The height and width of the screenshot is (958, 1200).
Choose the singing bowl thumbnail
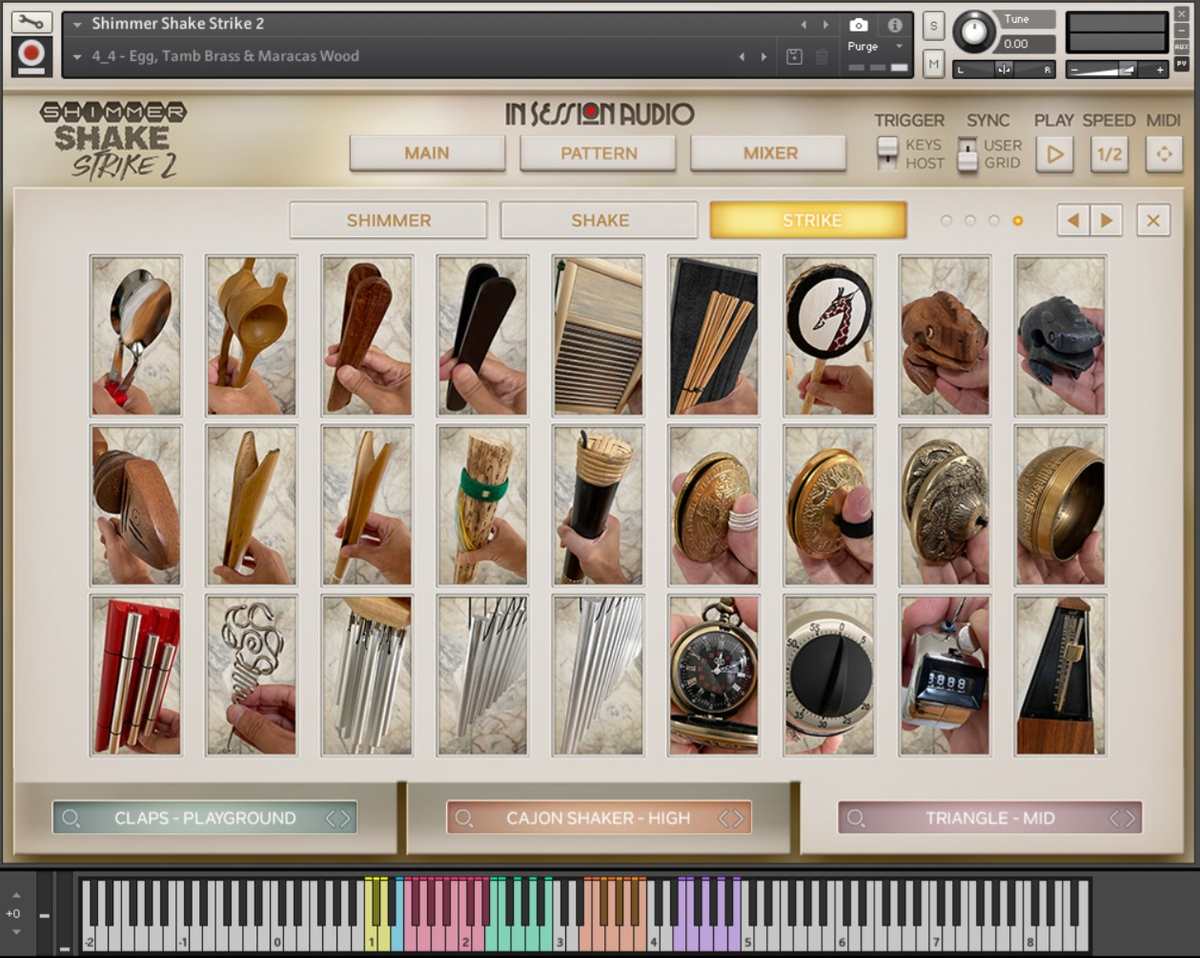pyautogui.click(x=1060, y=505)
